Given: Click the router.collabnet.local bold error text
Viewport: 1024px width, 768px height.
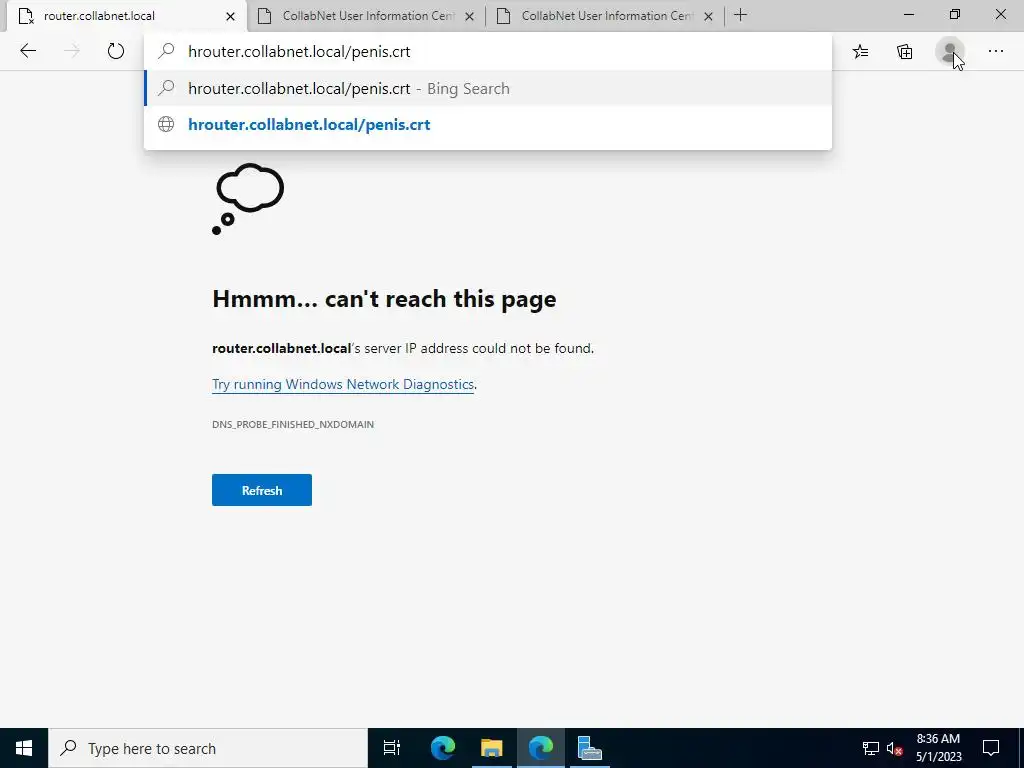Looking at the screenshot, I should tap(281, 348).
